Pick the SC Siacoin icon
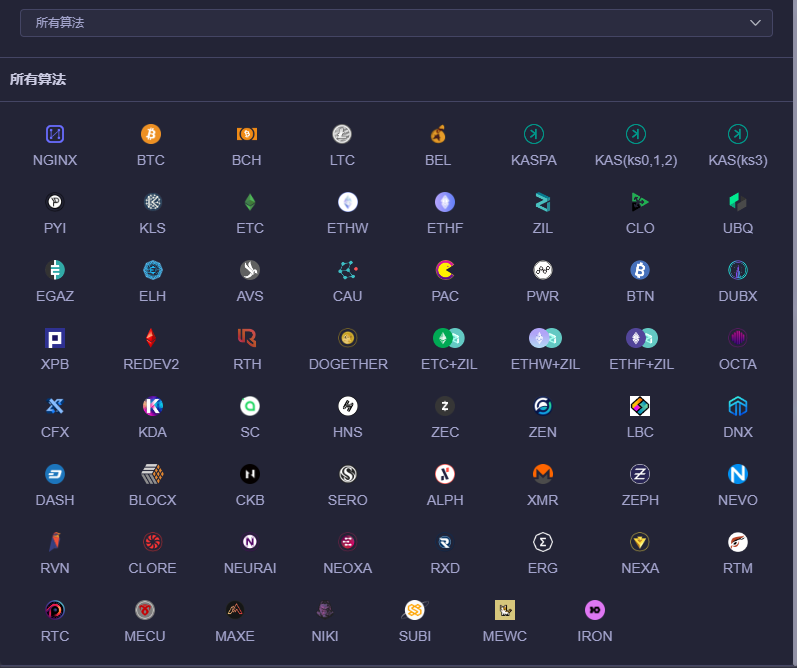 pyautogui.click(x=250, y=406)
